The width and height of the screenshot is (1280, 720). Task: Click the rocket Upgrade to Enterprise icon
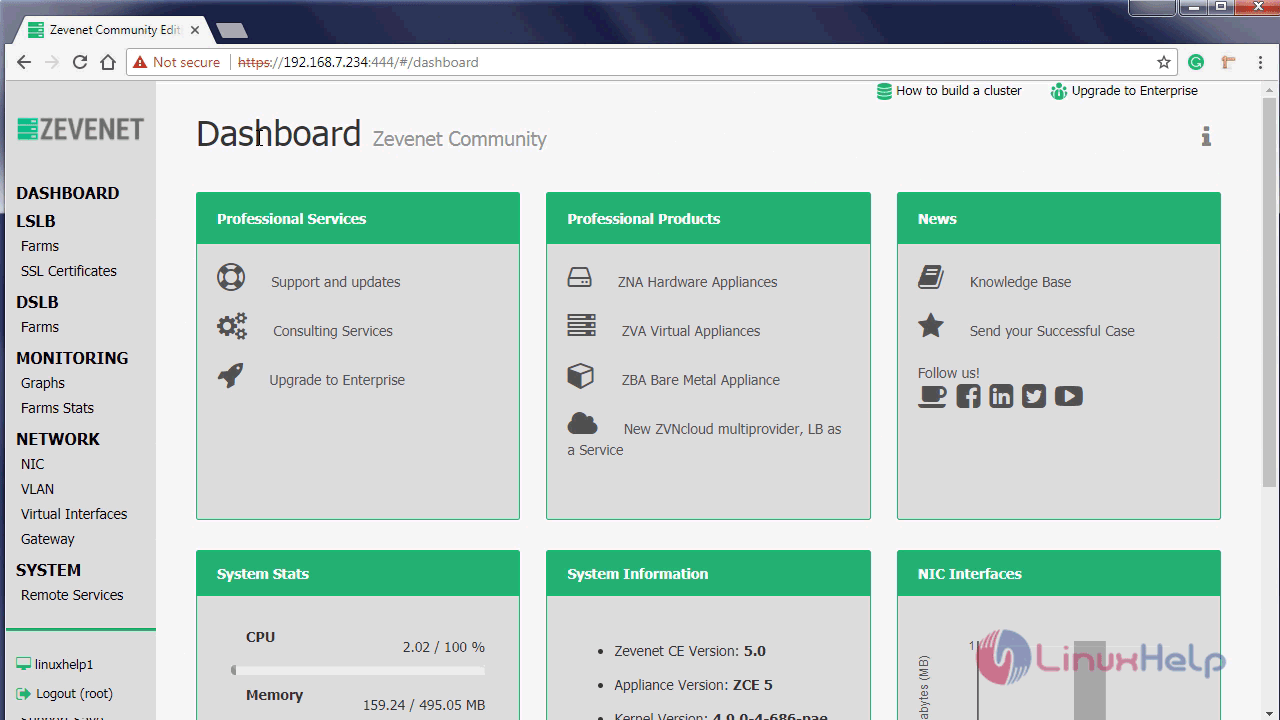pyautogui.click(x=230, y=376)
